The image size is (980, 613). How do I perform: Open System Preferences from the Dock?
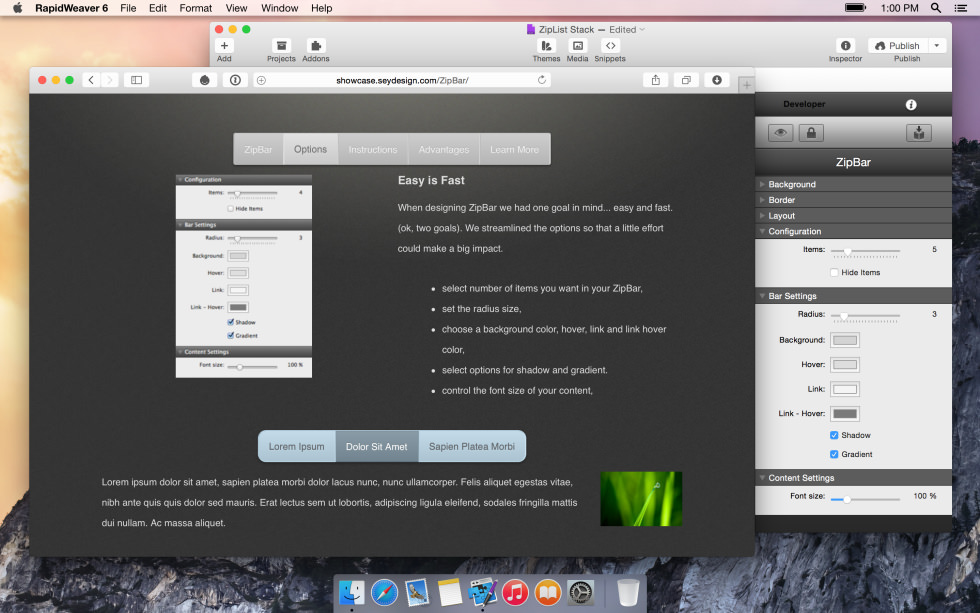pos(581,592)
